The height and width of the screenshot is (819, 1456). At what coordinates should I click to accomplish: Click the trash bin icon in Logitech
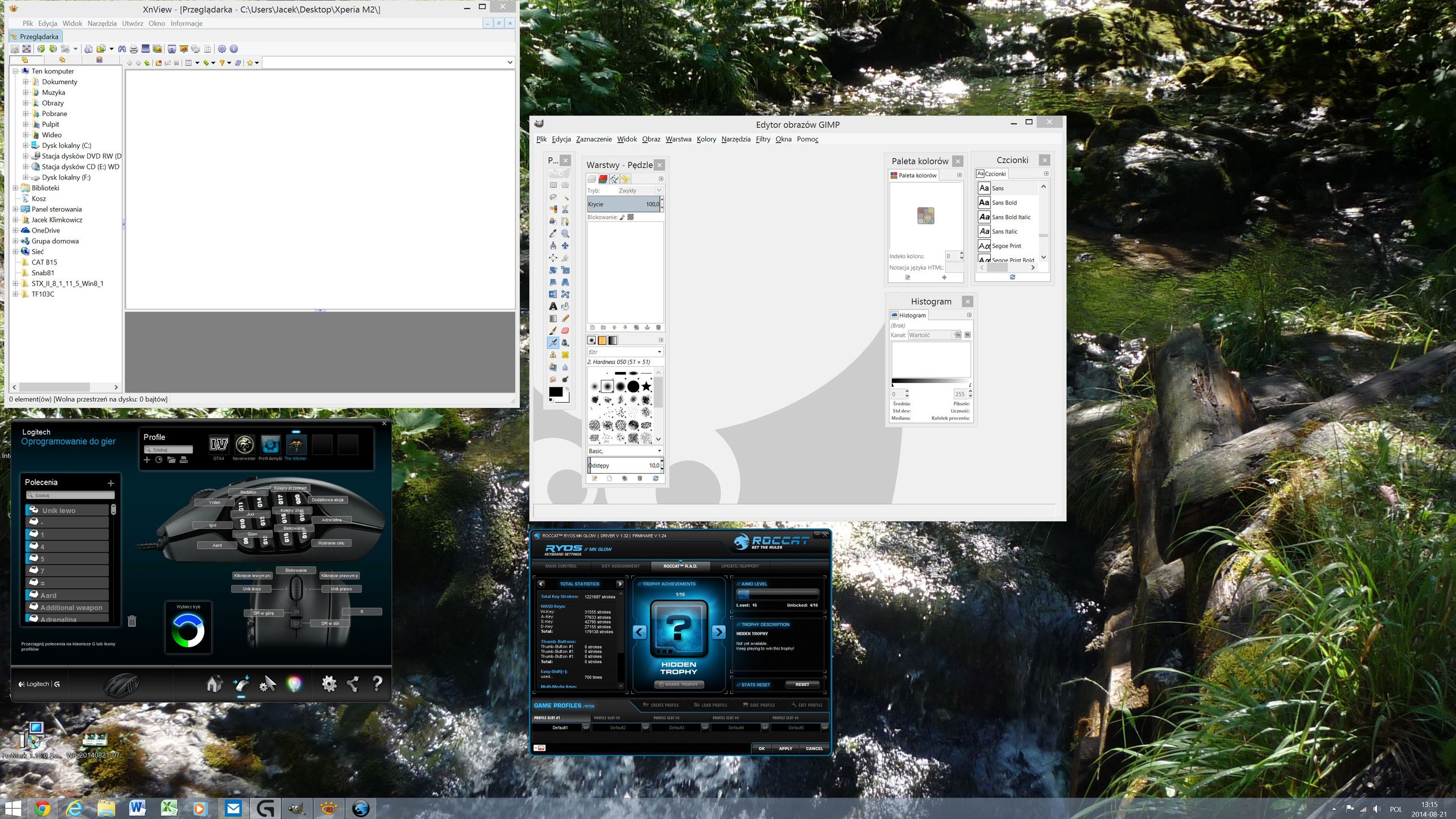(132, 621)
